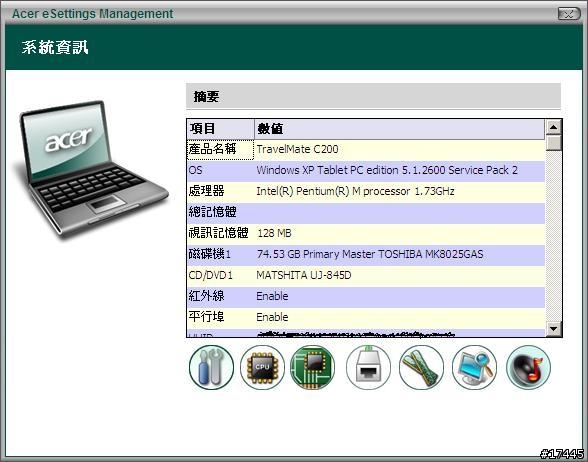Select the 總記憶體 row label

tap(212, 212)
